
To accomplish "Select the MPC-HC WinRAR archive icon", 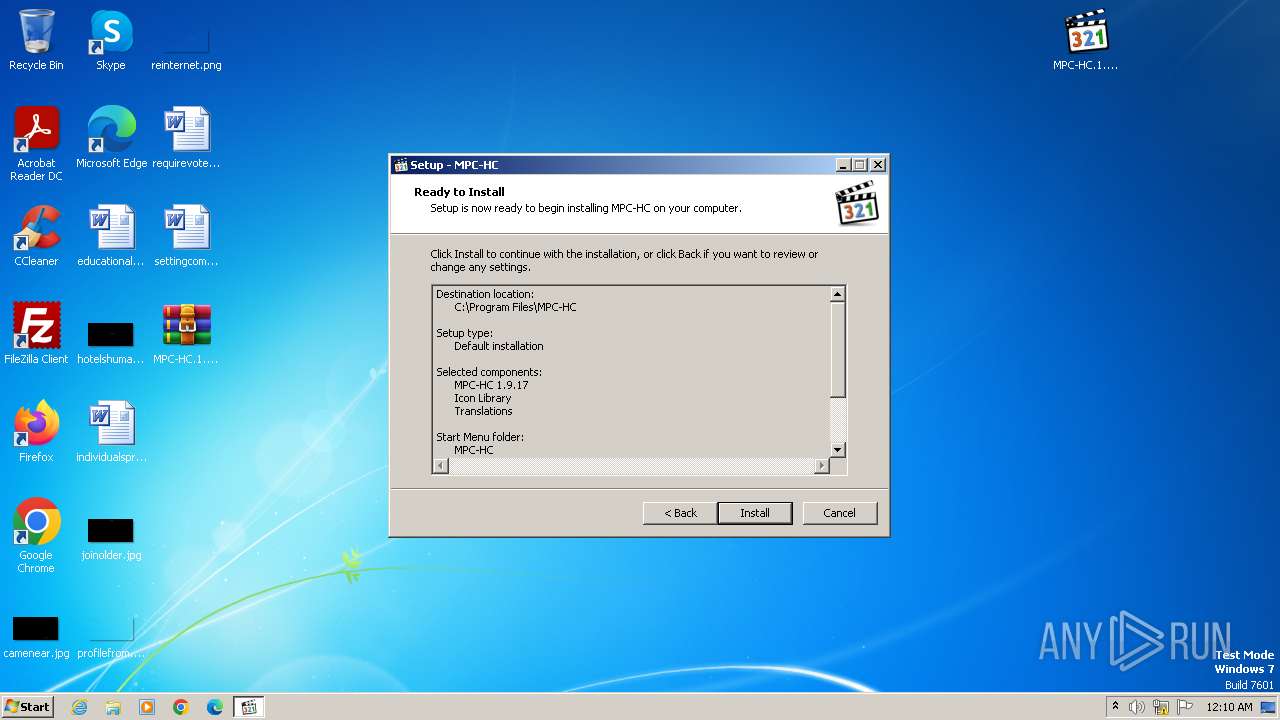I will pos(186,334).
